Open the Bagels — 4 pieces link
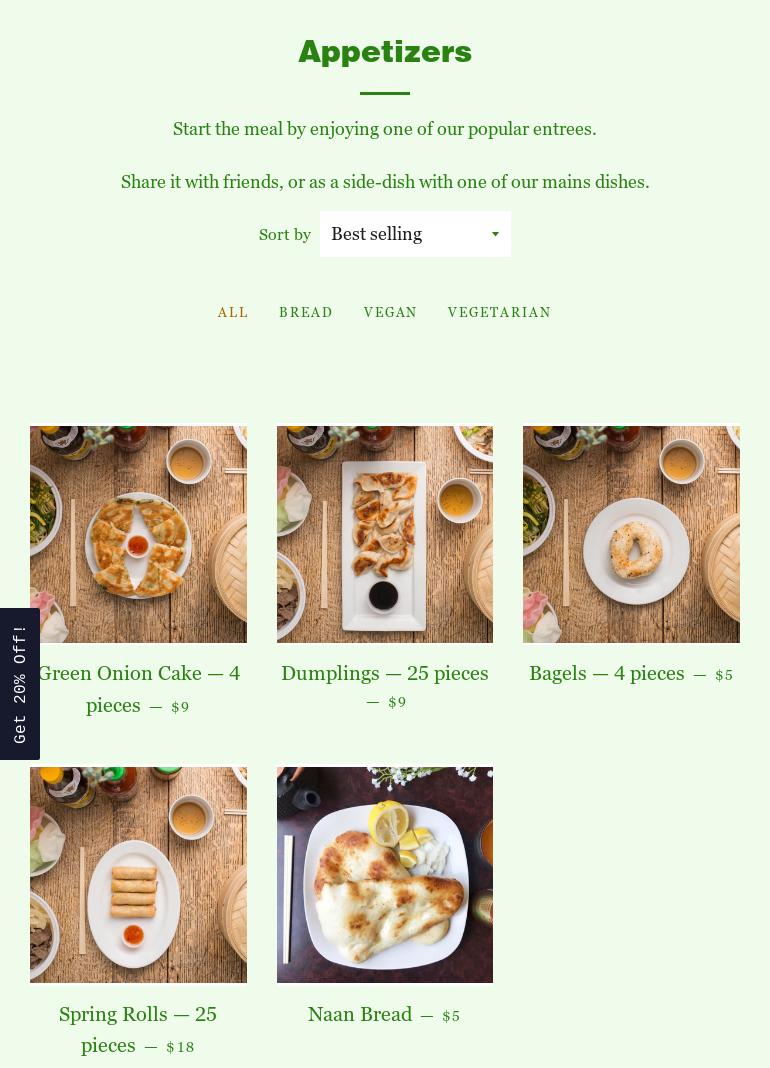Viewport: 770px width, 1068px height. (x=606, y=674)
